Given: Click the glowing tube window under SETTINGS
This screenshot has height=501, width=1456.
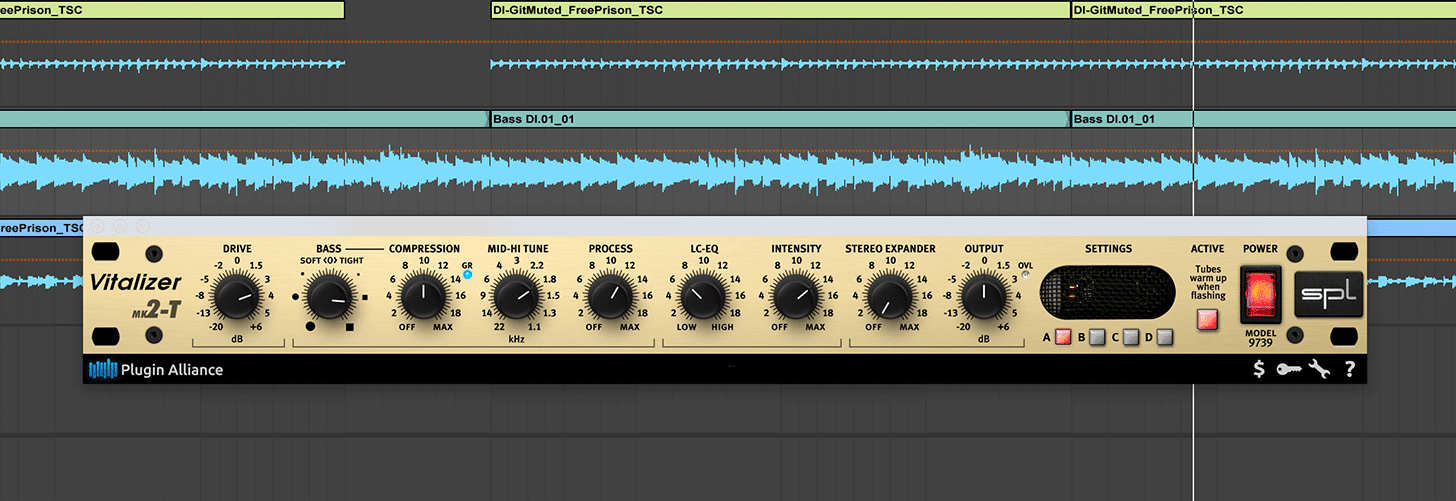Looking at the screenshot, I should click(x=1106, y=293).
